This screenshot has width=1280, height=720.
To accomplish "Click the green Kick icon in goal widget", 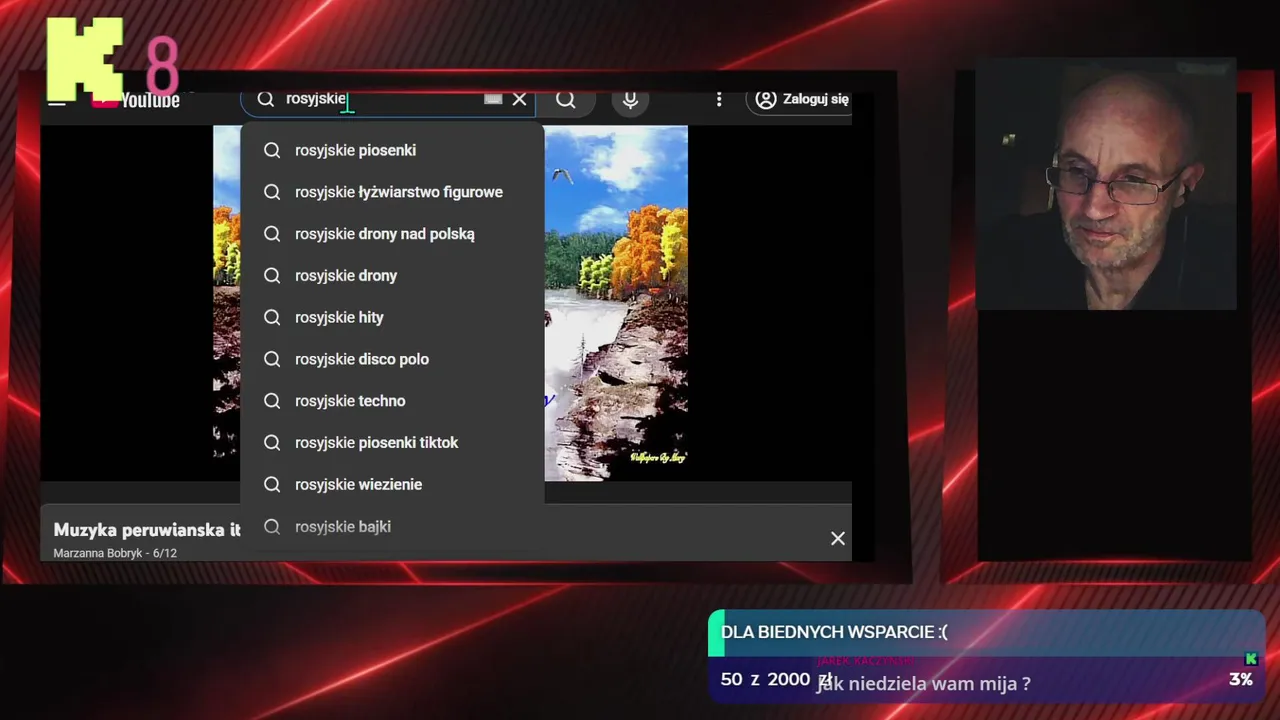I will [x=1250, y=659].
